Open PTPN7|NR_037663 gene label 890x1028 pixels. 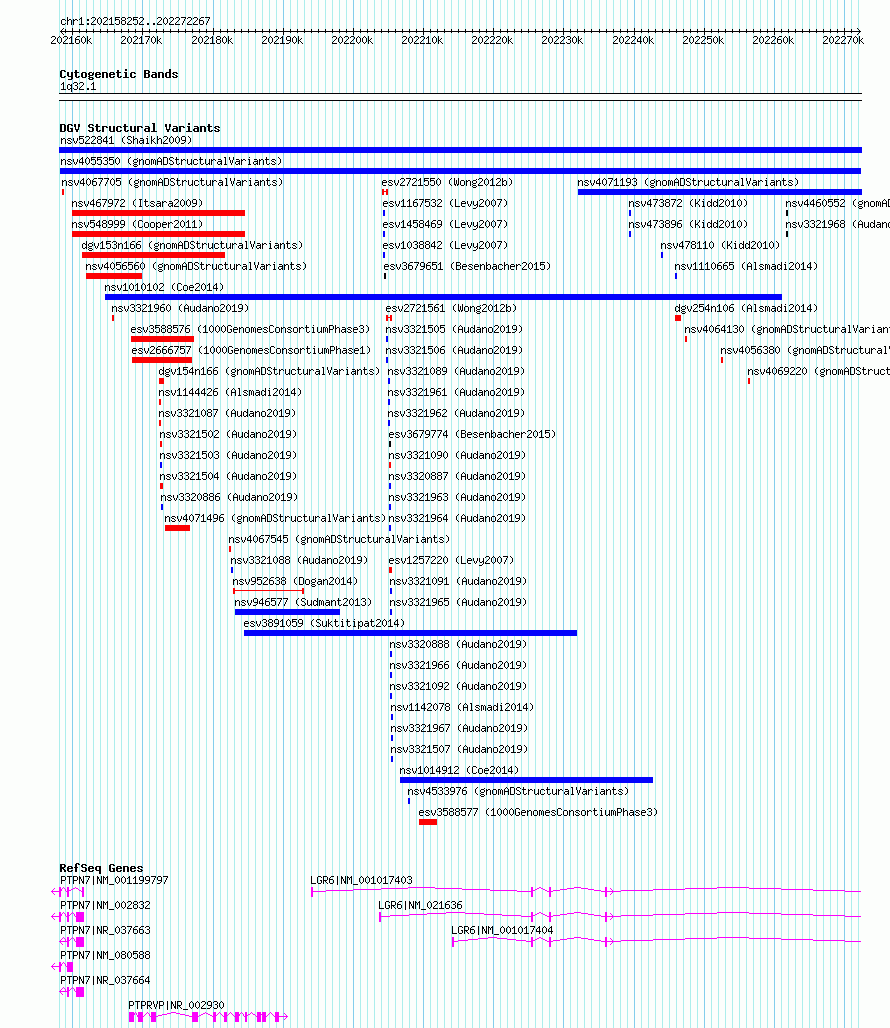click(x=106, y=930)
